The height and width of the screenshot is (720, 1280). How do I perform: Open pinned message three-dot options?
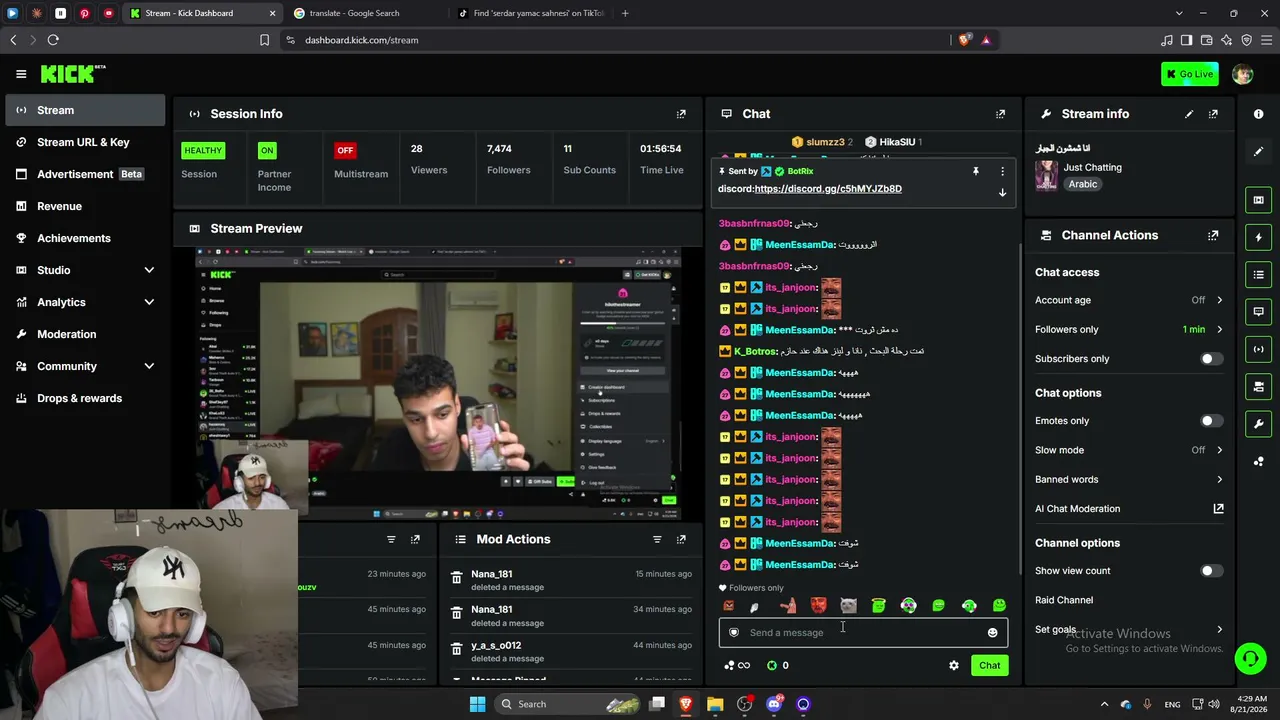coord(1002,171)
